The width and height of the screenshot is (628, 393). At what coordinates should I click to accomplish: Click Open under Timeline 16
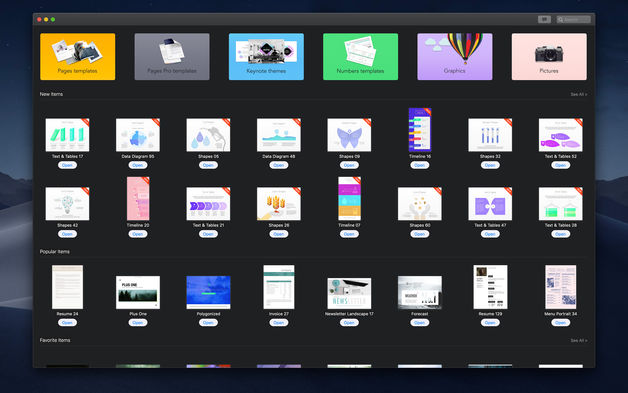click(x=420, y=165)
